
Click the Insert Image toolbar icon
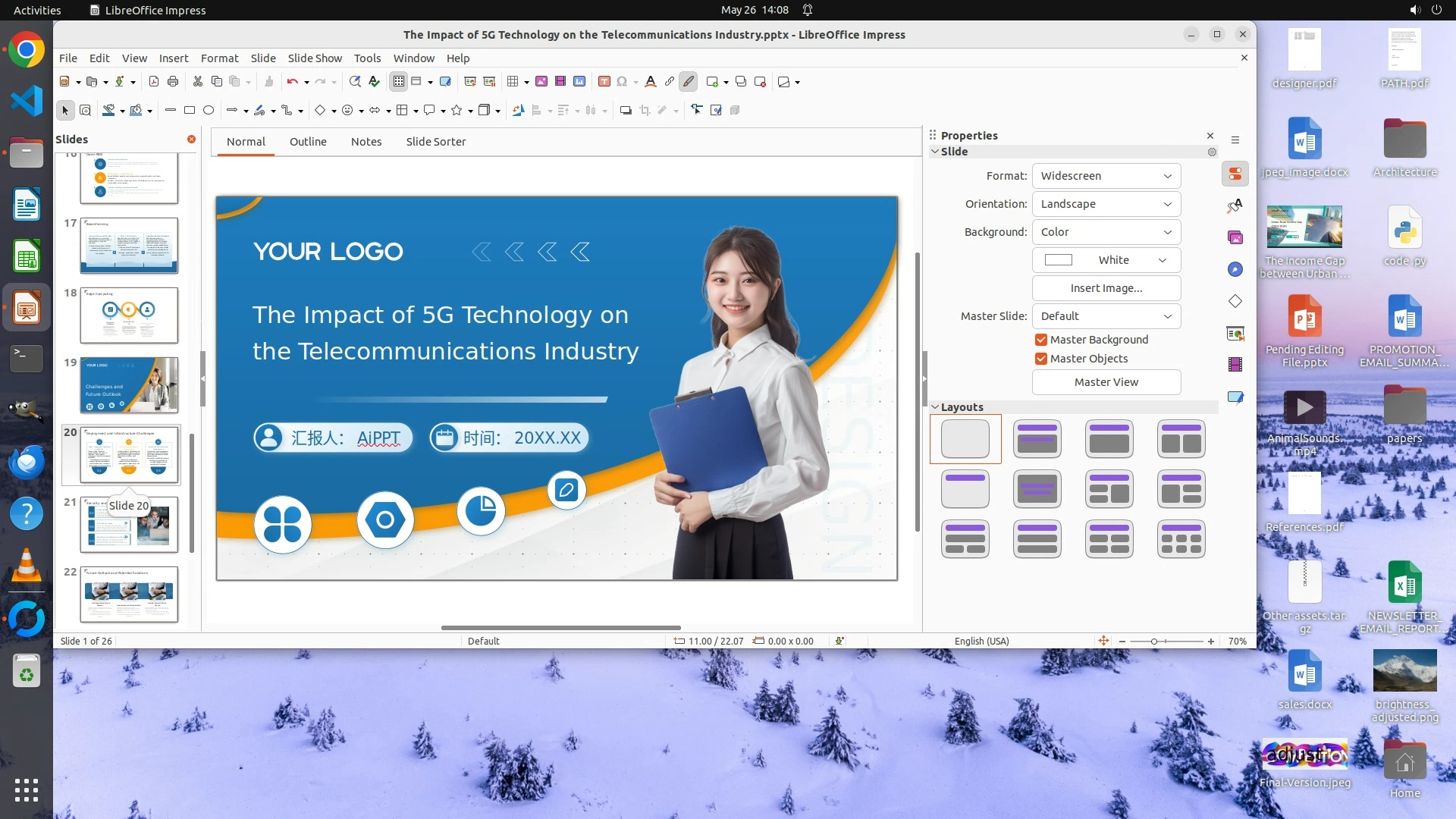pyautogui.click(x=541, y=82)
